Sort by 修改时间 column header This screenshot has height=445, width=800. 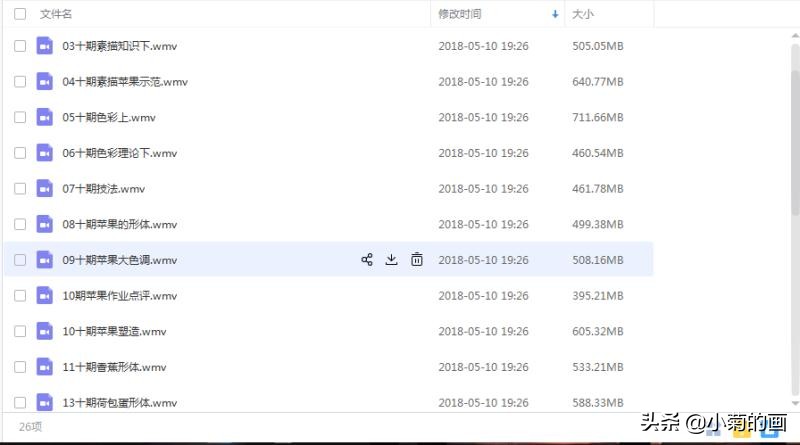tap(460, 14)
